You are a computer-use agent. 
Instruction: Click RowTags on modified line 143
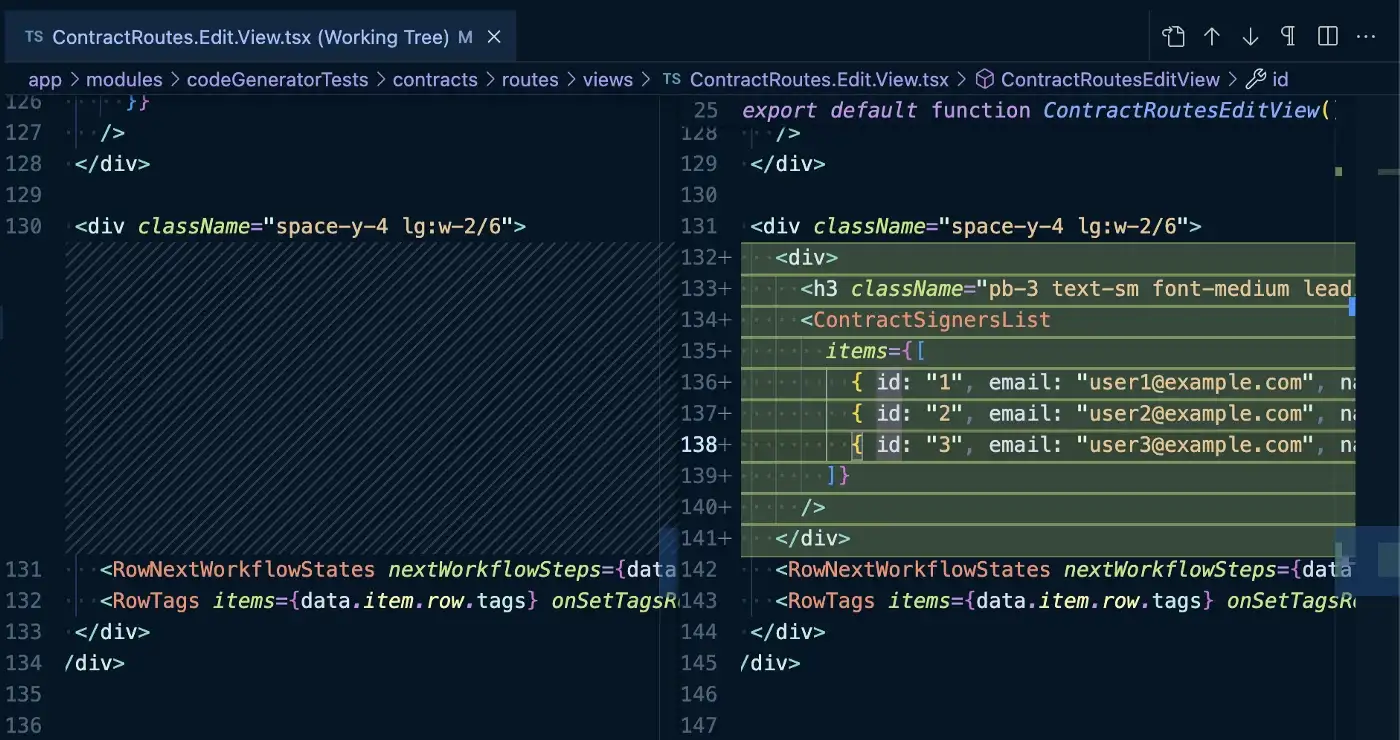pos(831,600)
